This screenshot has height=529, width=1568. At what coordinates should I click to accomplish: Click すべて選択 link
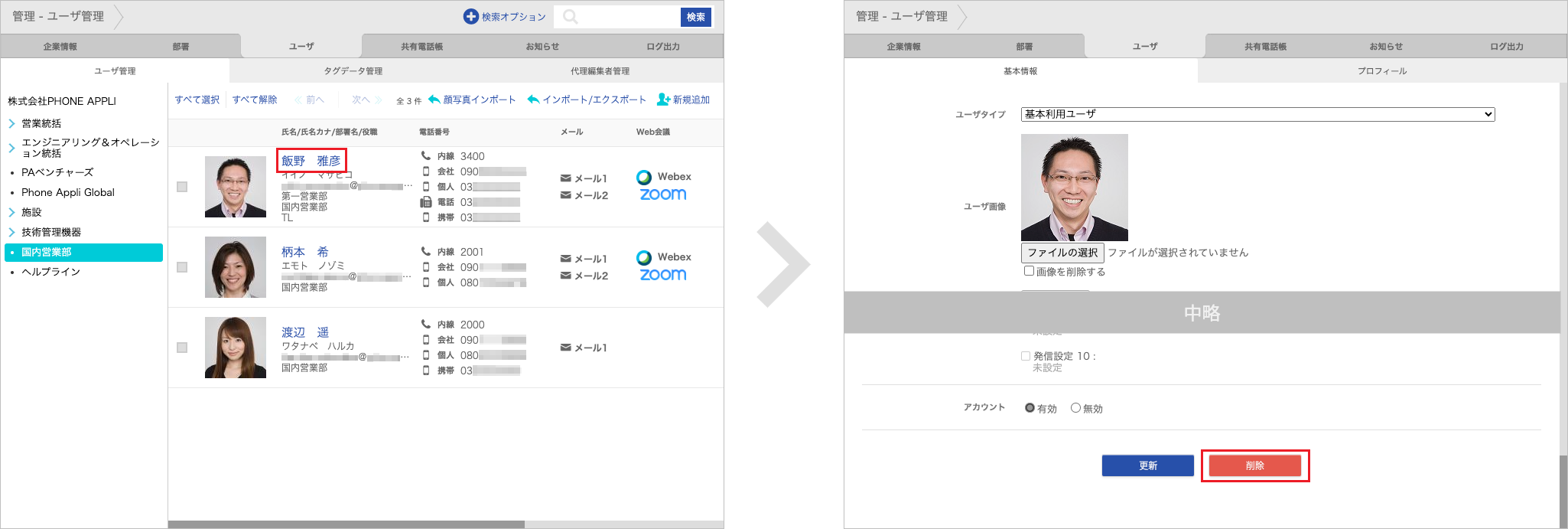(x=197, y=100)
